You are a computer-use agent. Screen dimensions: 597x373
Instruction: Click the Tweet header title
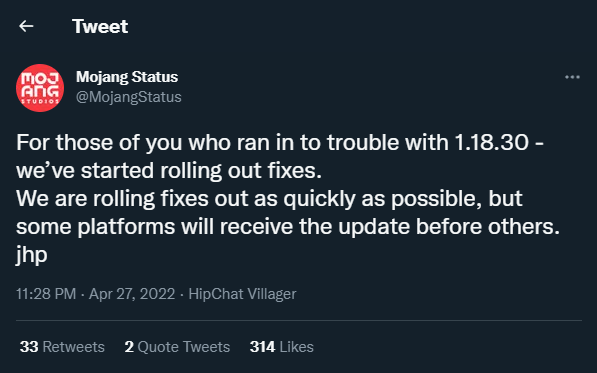tap(100, 26)
